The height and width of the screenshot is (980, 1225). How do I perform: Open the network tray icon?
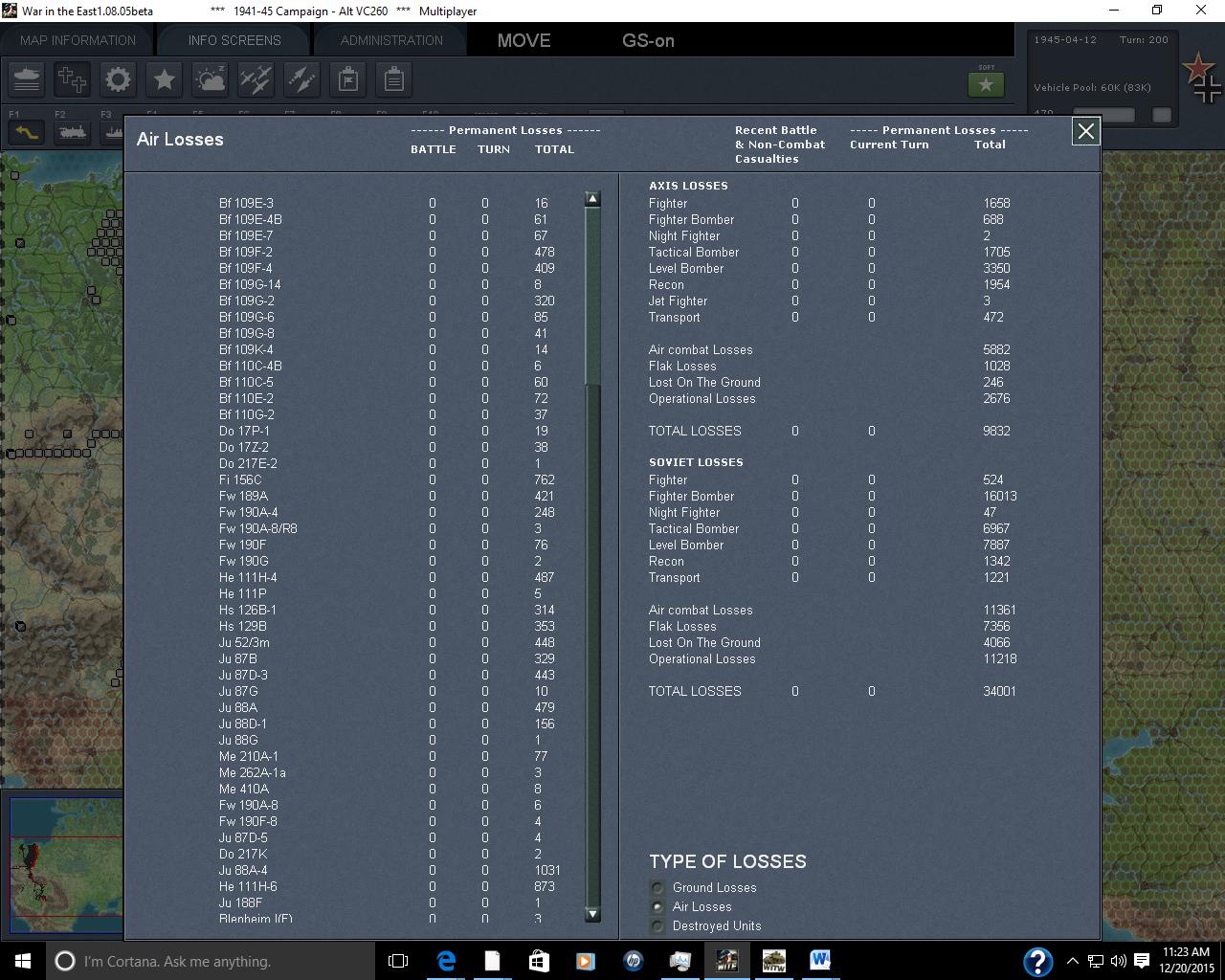(x=1096, y=961)
